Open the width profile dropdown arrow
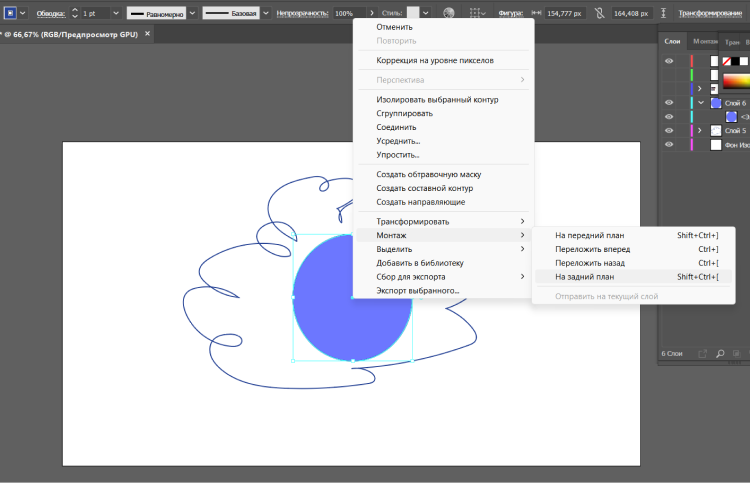This screenshot has width=750, height=483. click(192, 13)
